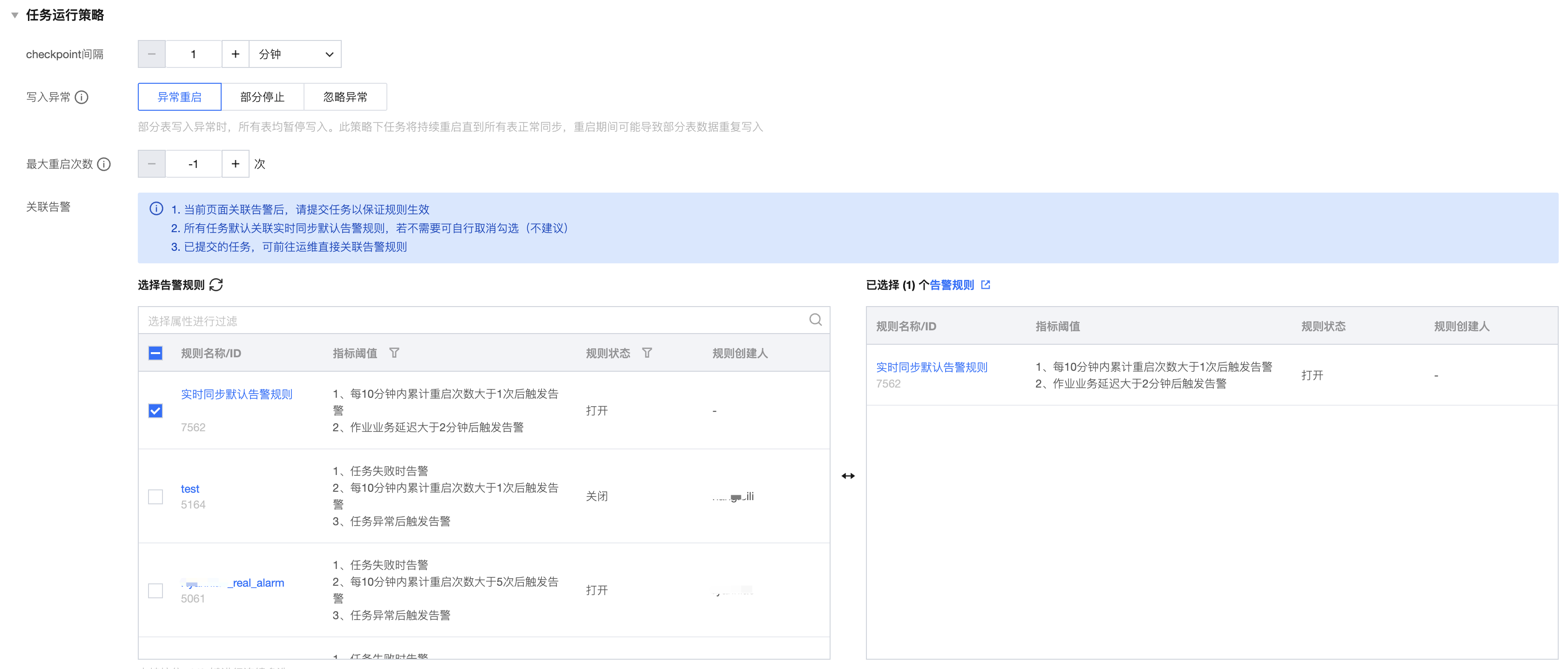Open the 分钟 time unit dropdown
The height and width of the screenshot is (669, 1568).
pyautogui.click(x=295, y=54)
